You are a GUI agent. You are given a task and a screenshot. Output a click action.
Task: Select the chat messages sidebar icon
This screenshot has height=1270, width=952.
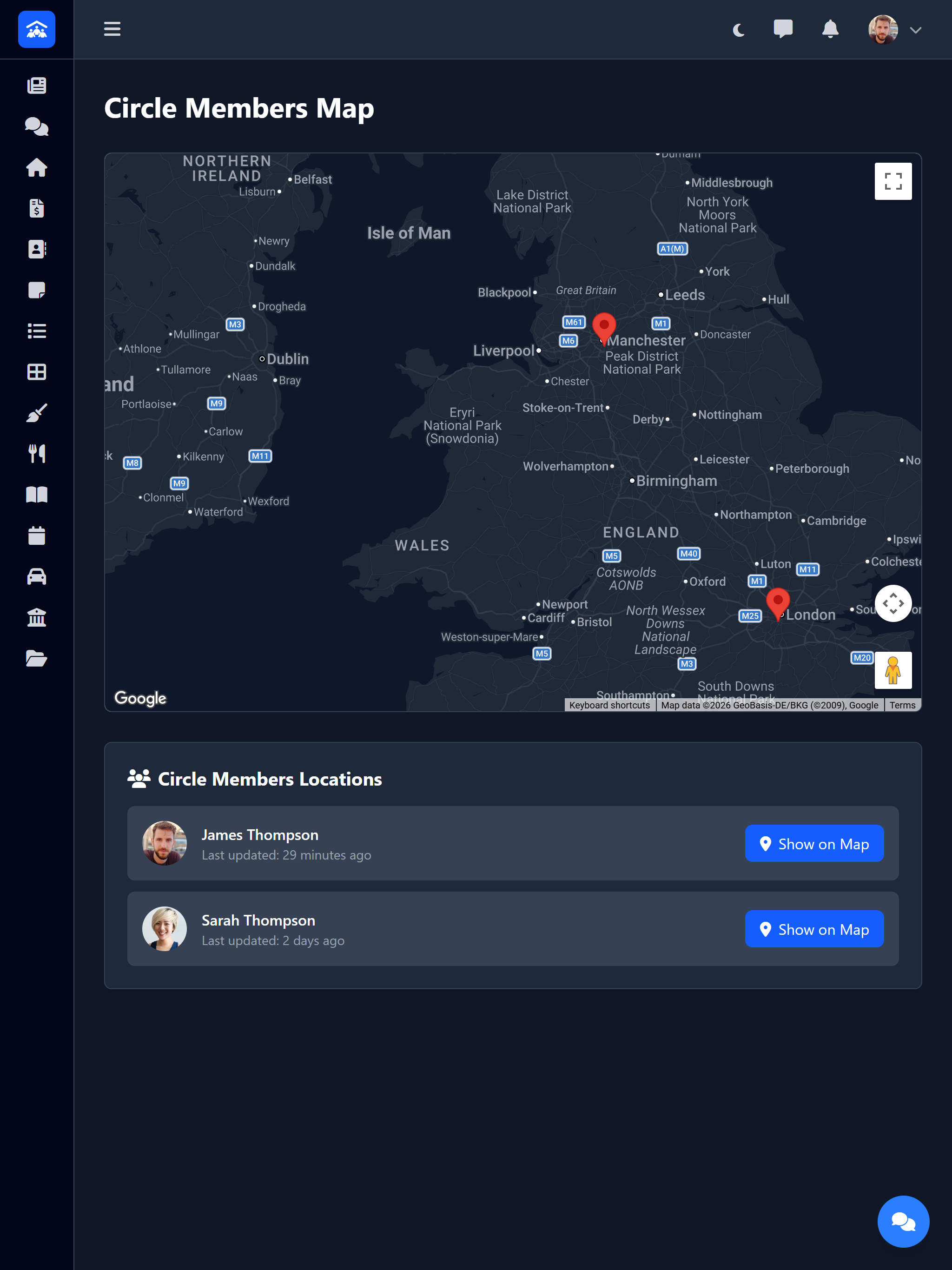pos(36,126)
